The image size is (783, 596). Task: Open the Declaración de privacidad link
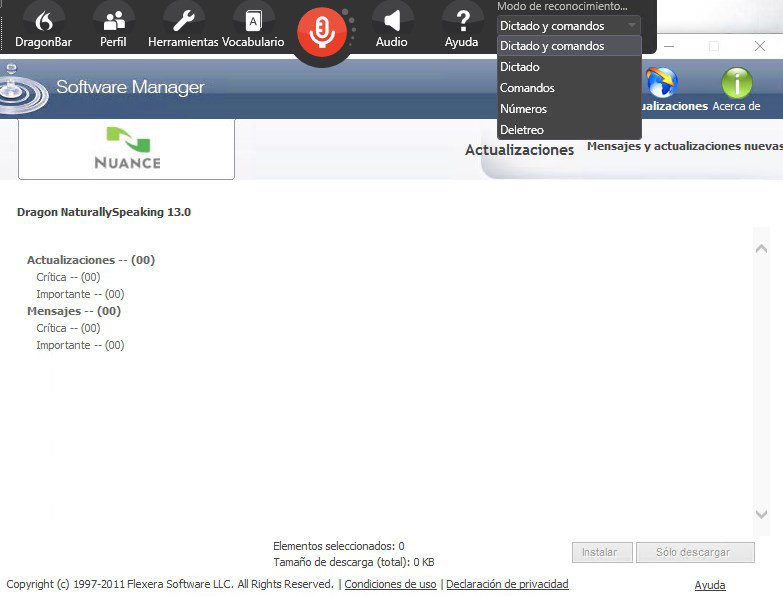point(507,584)
